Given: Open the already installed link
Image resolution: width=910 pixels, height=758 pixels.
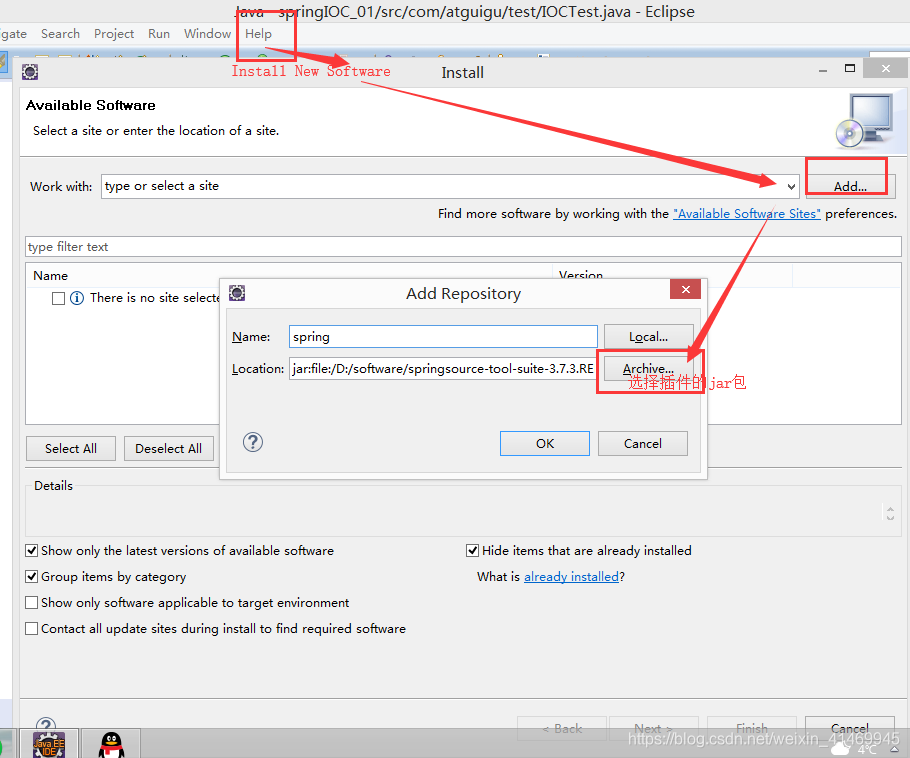Looking at the screenshot, I should (571, 576).
